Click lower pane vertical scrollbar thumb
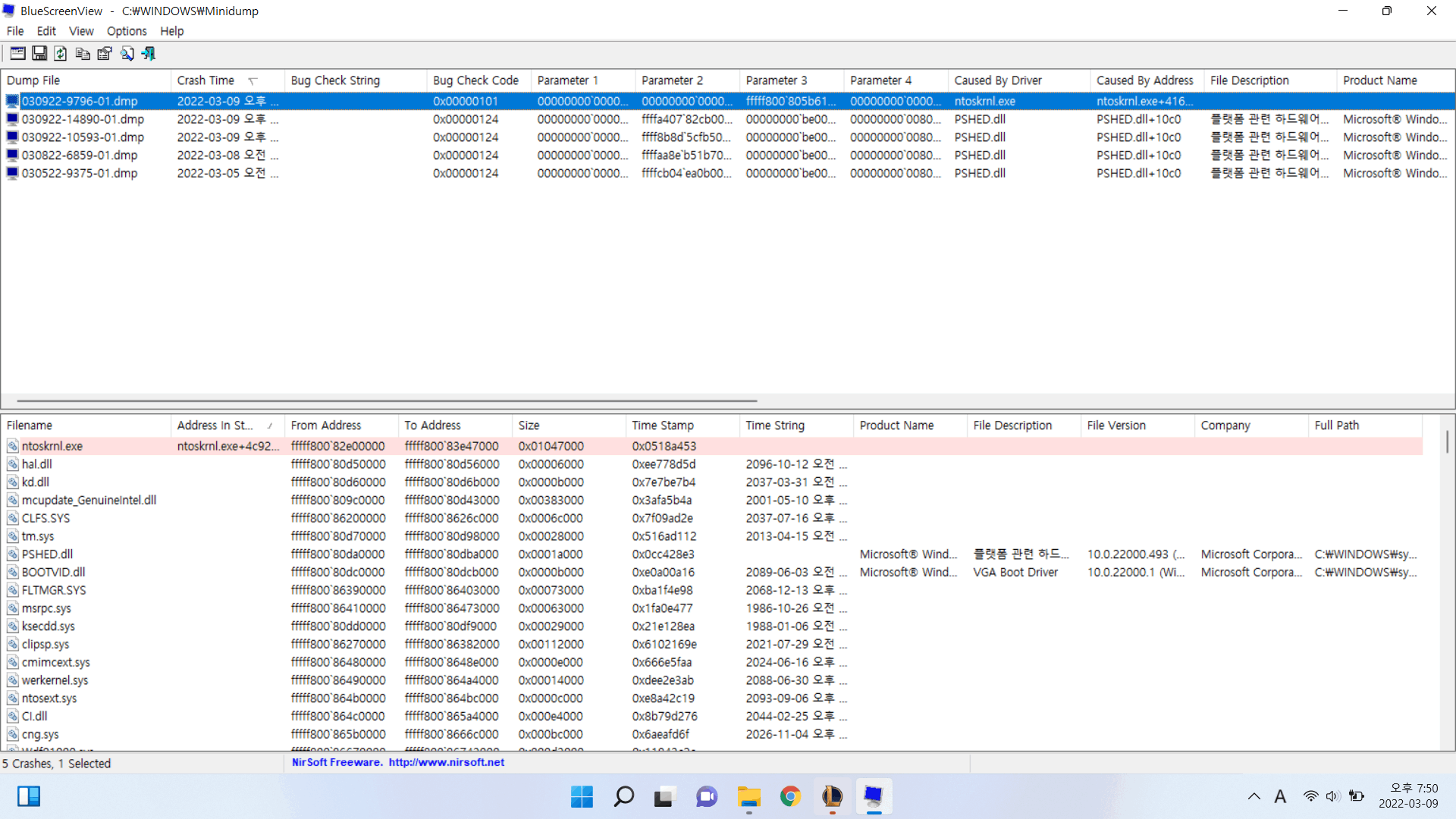This screenshot has height=819, width=1456. pos(1447,441)
